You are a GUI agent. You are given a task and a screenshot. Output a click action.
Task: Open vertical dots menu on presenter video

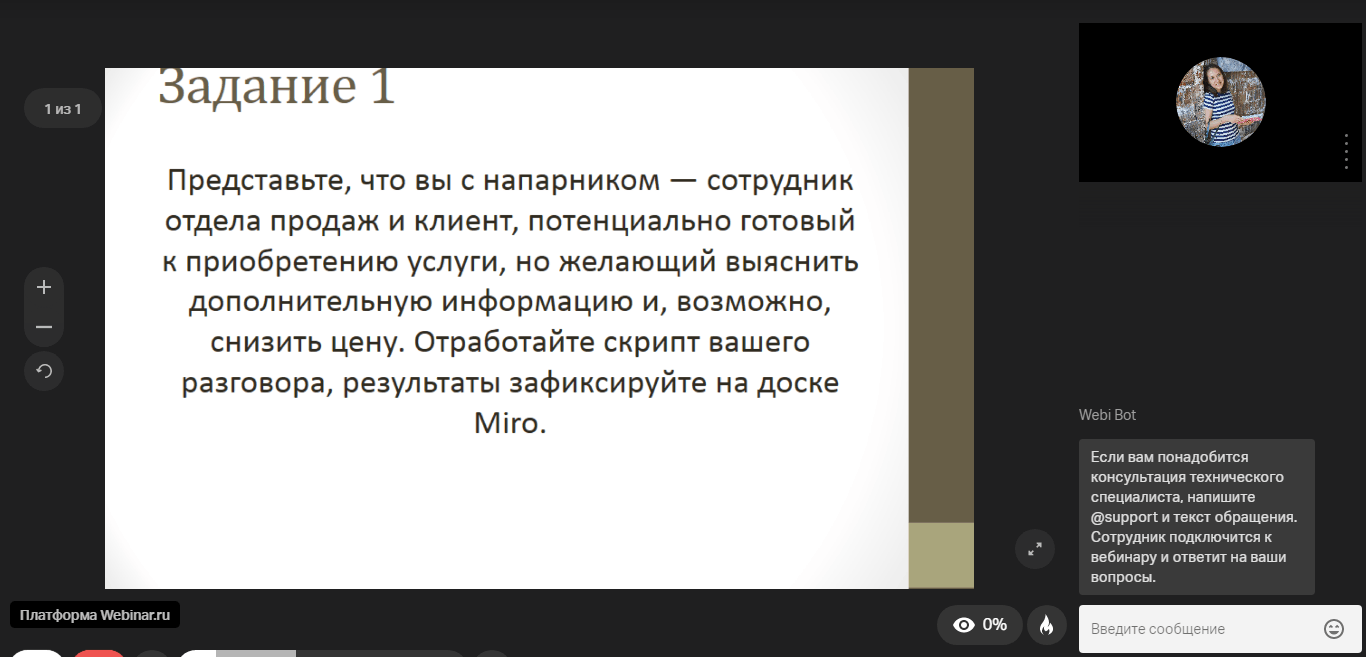(1346, 150)
